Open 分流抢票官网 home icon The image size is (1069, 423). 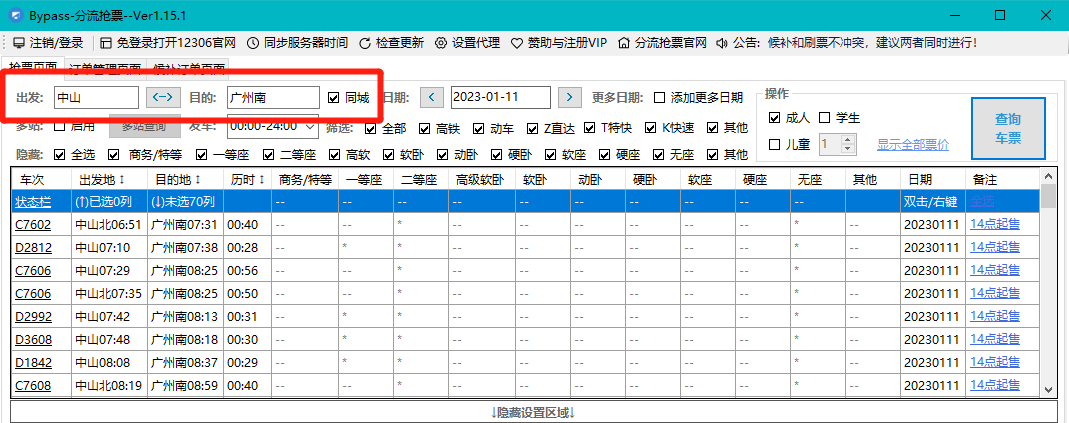tap(625, 43)
